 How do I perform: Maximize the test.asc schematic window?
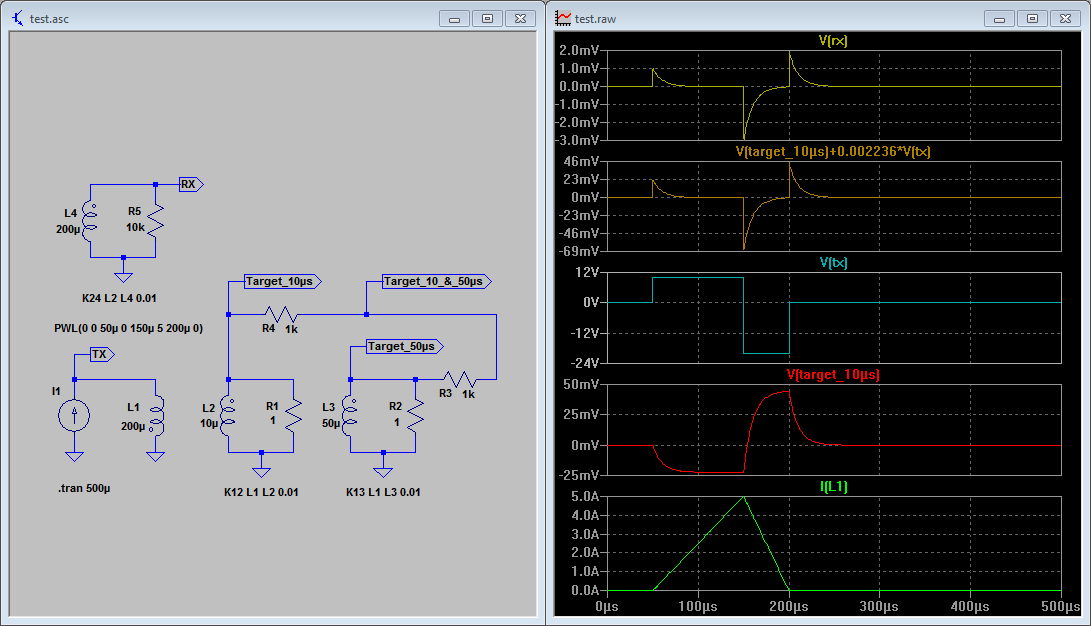point(487,18)
